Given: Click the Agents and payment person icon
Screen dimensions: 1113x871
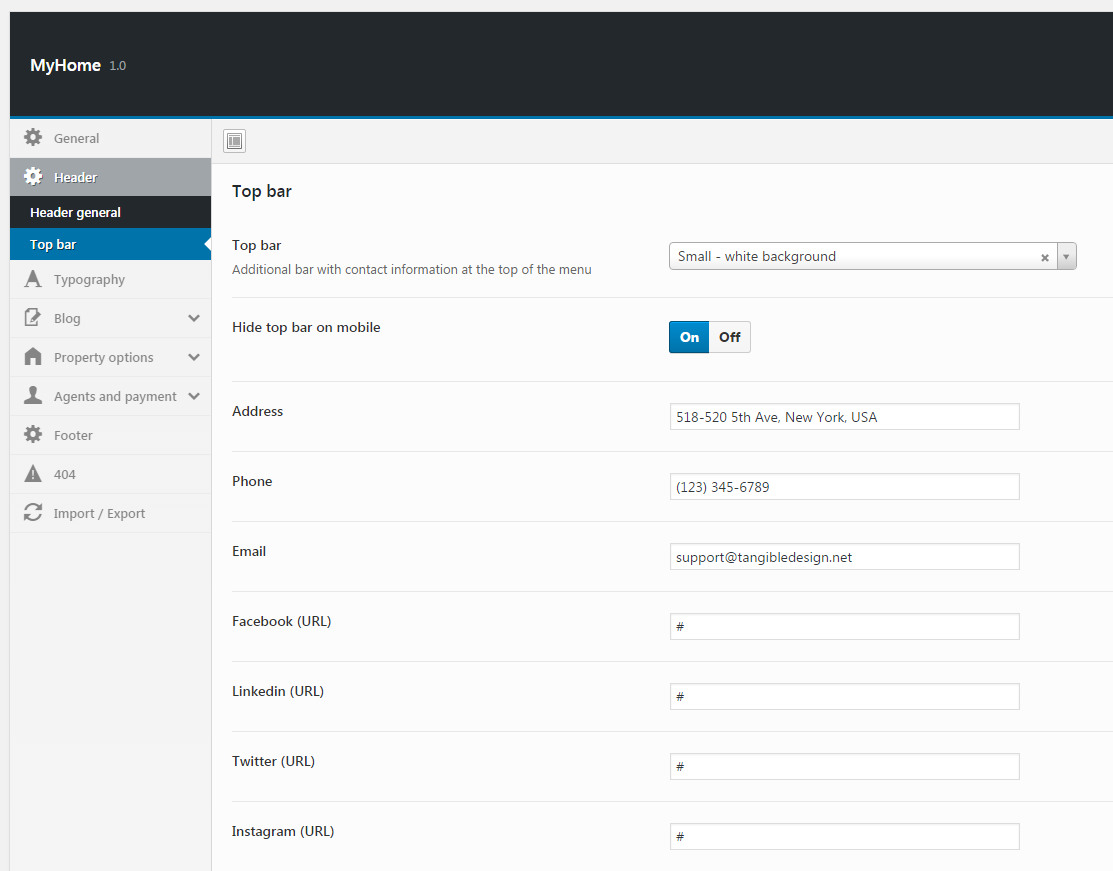Looking at the screenshot, I should coord(33,395).
